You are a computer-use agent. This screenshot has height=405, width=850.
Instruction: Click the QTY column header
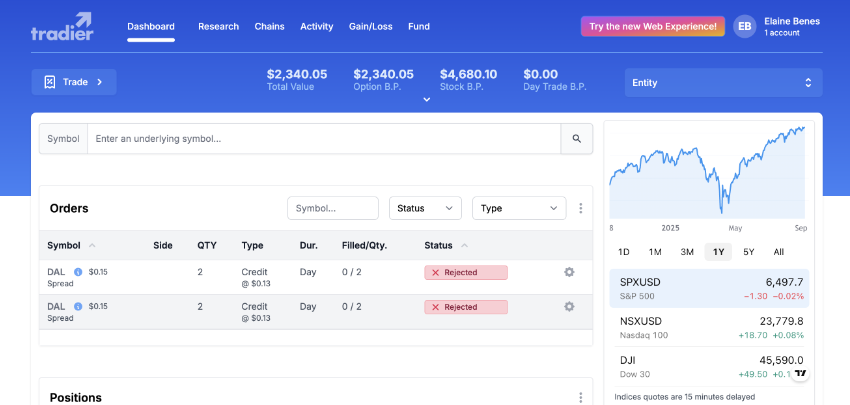[207, 246]
